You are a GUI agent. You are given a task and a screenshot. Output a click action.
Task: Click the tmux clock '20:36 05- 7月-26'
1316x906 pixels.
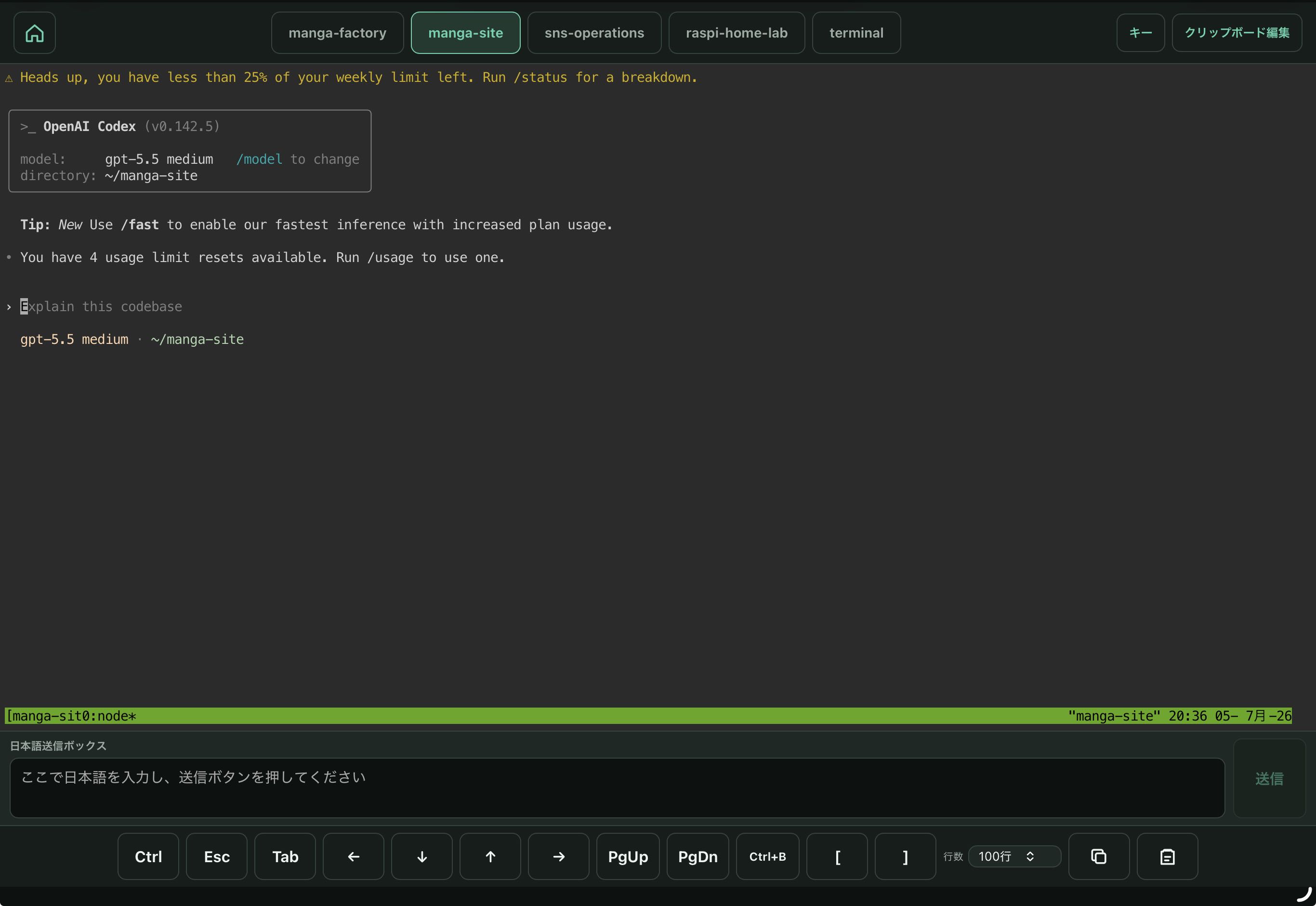1230,716
